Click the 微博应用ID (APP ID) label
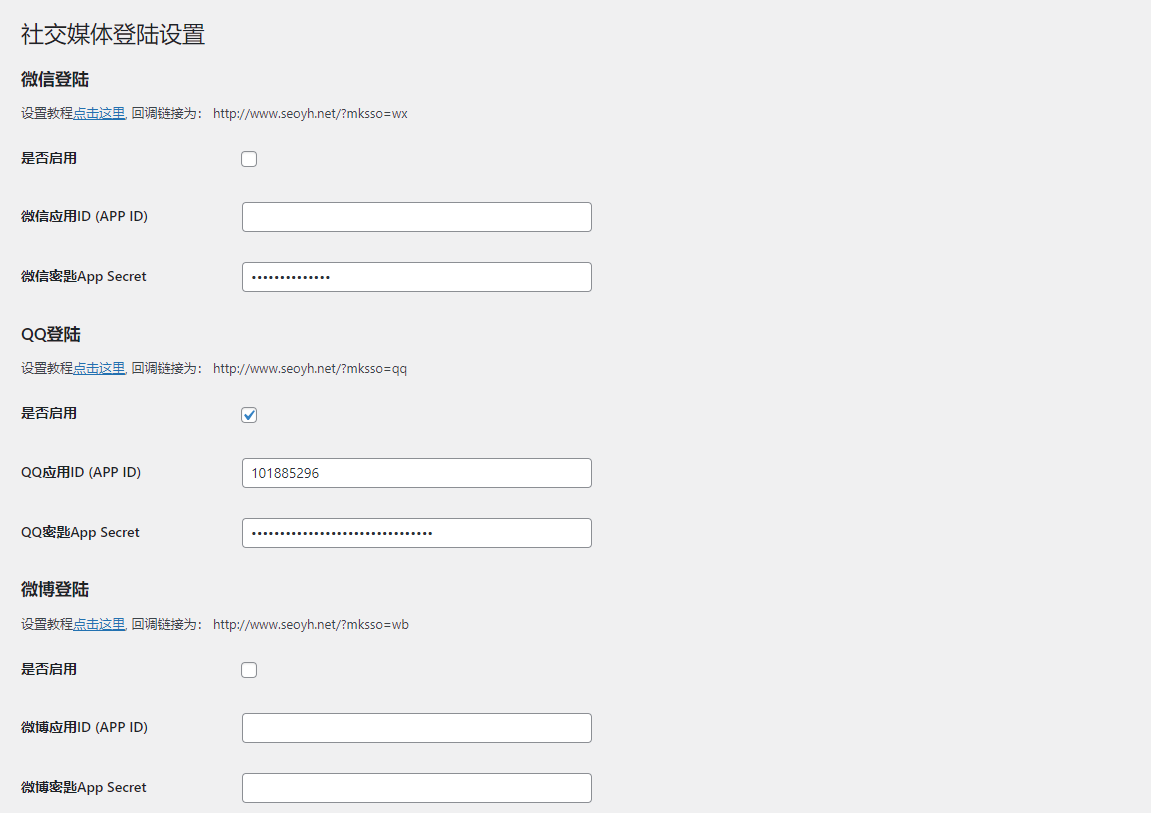 point(84,727)
